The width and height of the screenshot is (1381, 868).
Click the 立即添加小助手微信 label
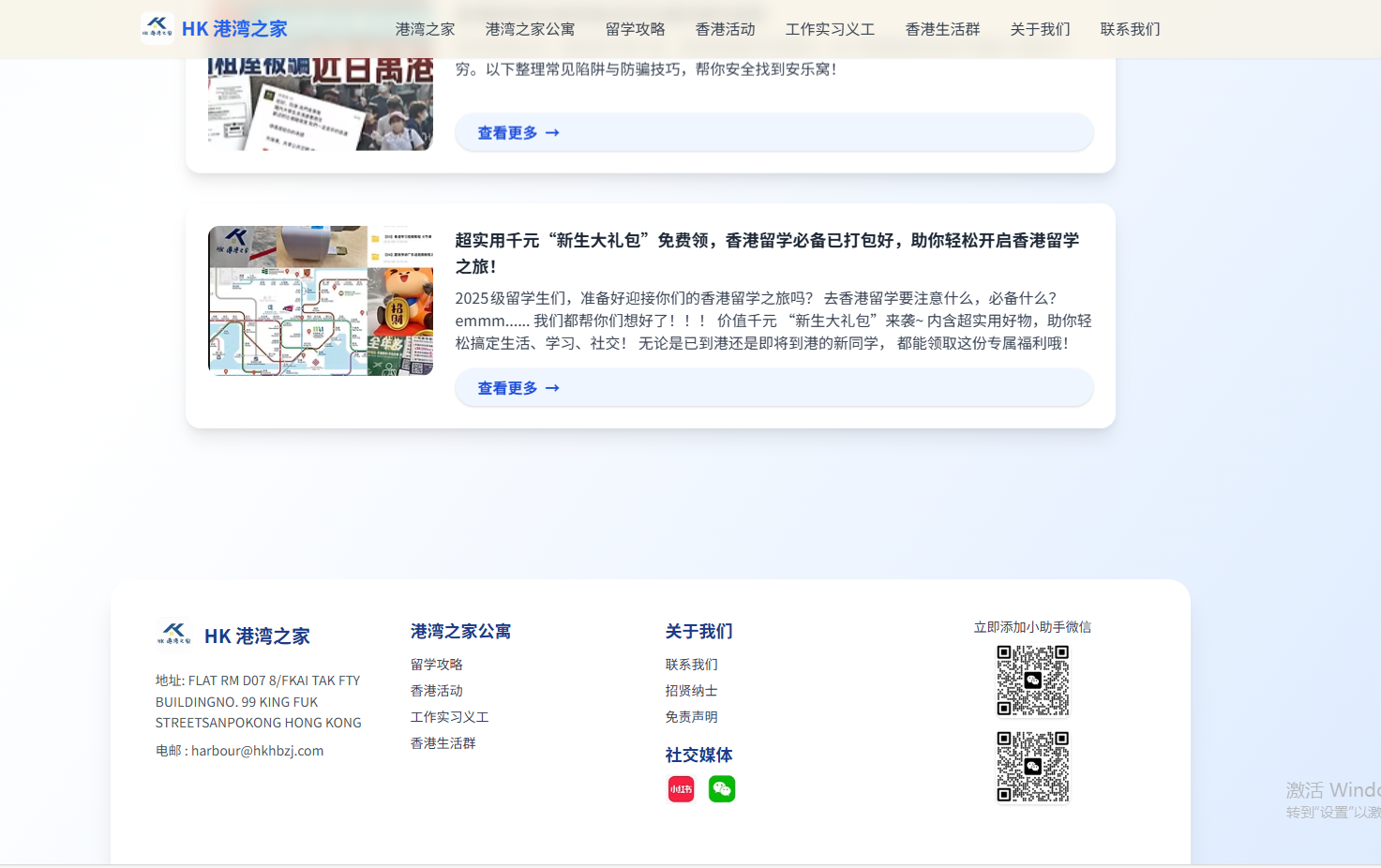pyautogui.click(x=1032, y=627)
